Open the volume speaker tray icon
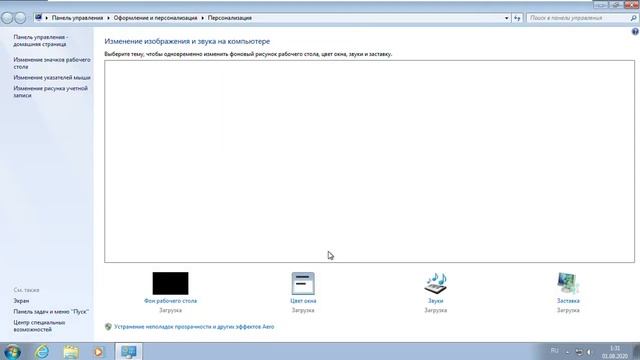 pyautogui.click(x=589, y=351)
